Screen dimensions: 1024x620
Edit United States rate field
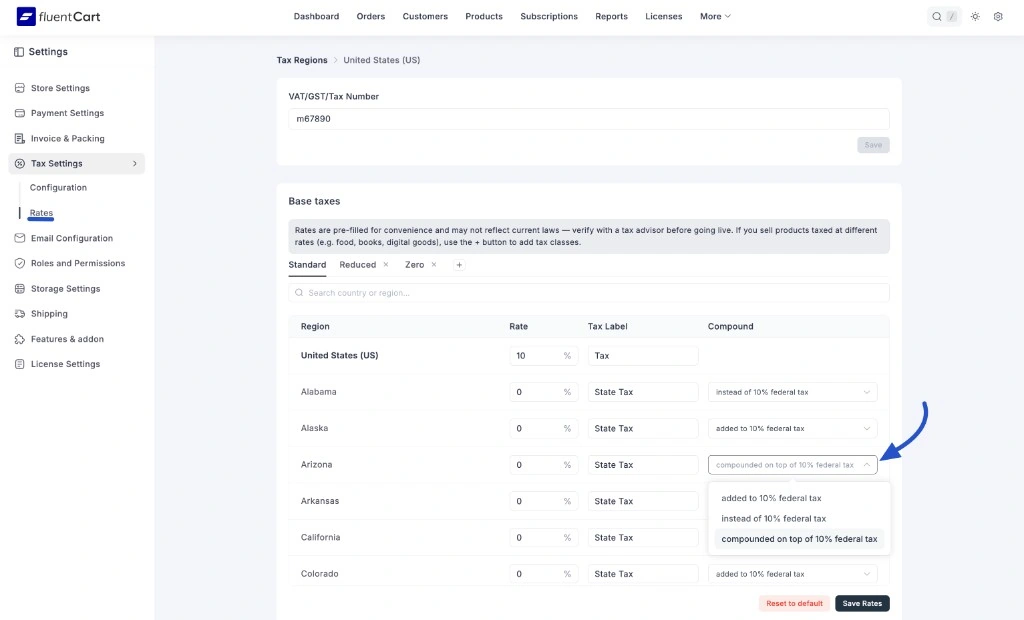[x=543, y=355]
